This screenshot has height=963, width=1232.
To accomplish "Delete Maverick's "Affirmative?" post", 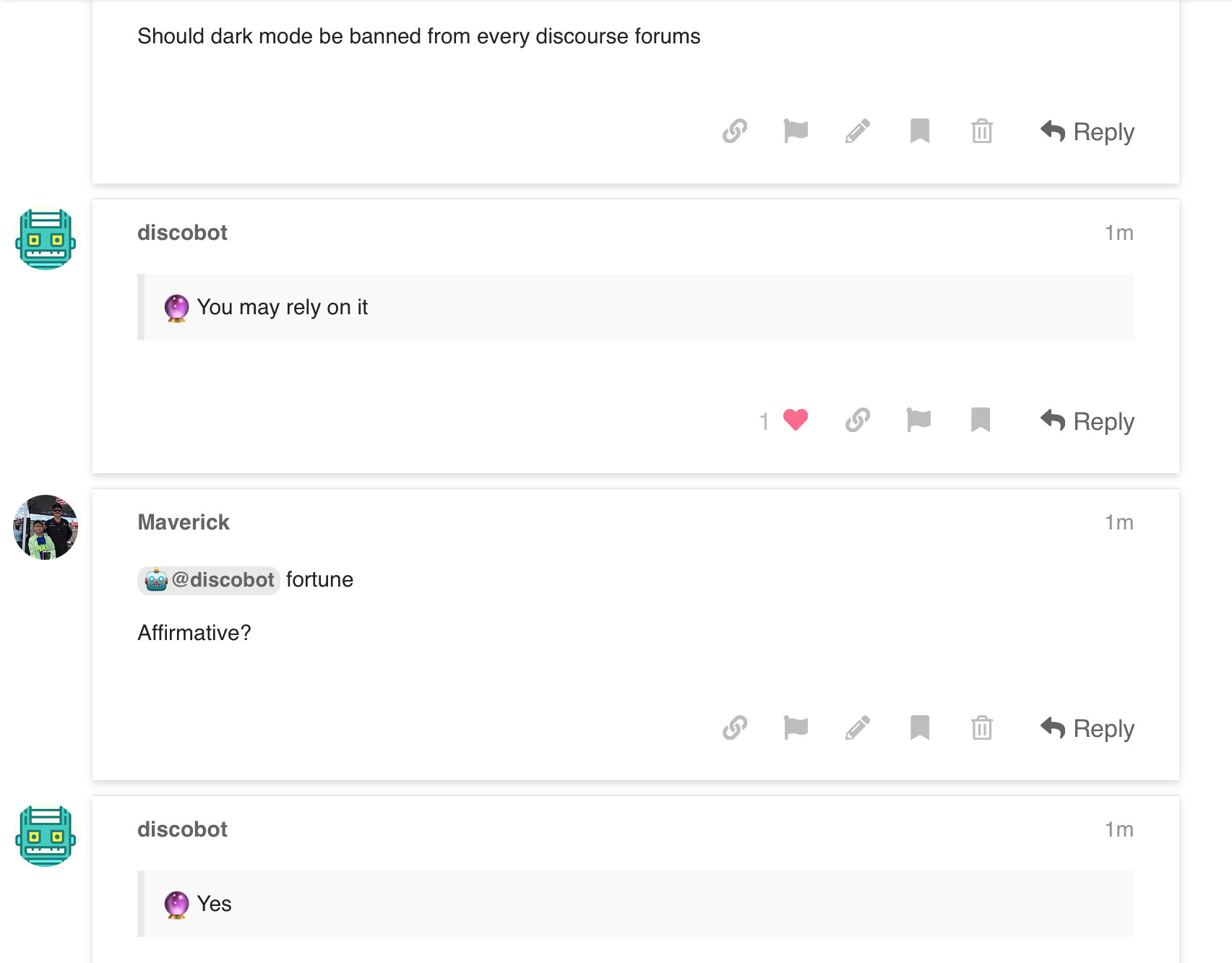I will [x=981, y=727].
